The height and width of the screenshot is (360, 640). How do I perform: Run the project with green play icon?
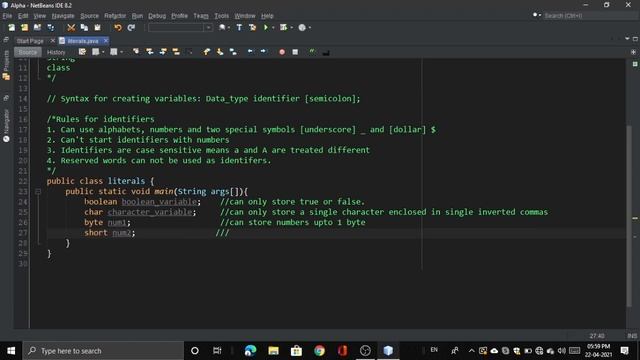[266, 28]
